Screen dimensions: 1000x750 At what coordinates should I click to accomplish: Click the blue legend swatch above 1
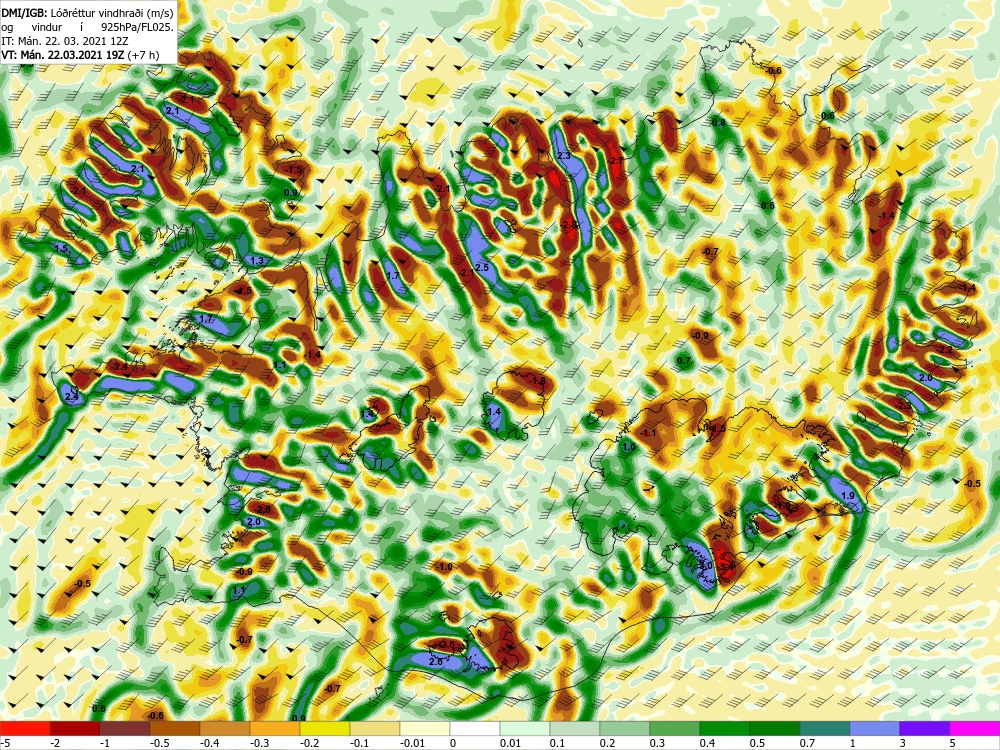pyautogui.click(x=874, y=728)
